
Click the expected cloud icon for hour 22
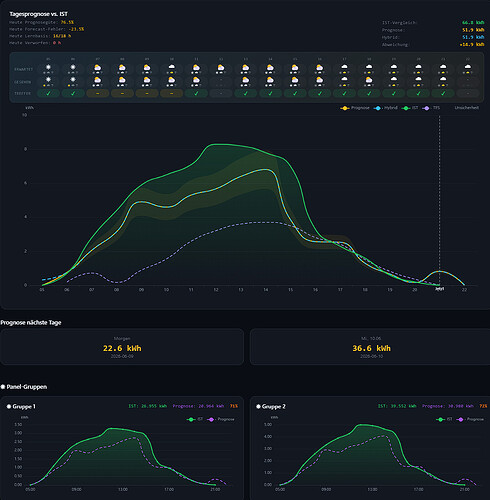point(468,68)
